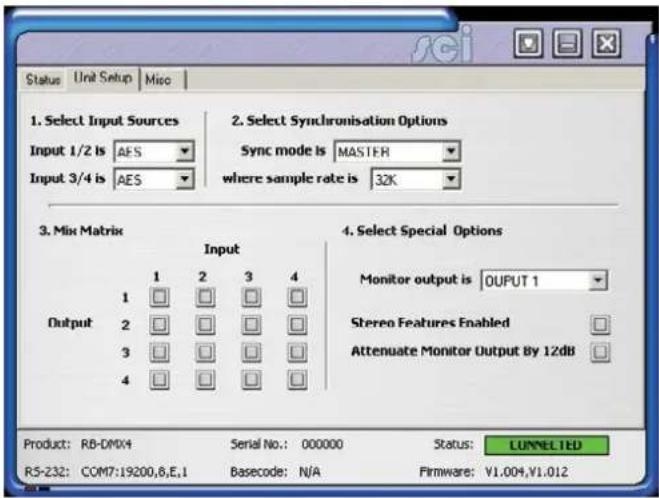The height and width of the screenshot is (498, 659).
Task: Tick Attenuate Monitor Output By 12dB checkbox
Action: tap(600, 352)
